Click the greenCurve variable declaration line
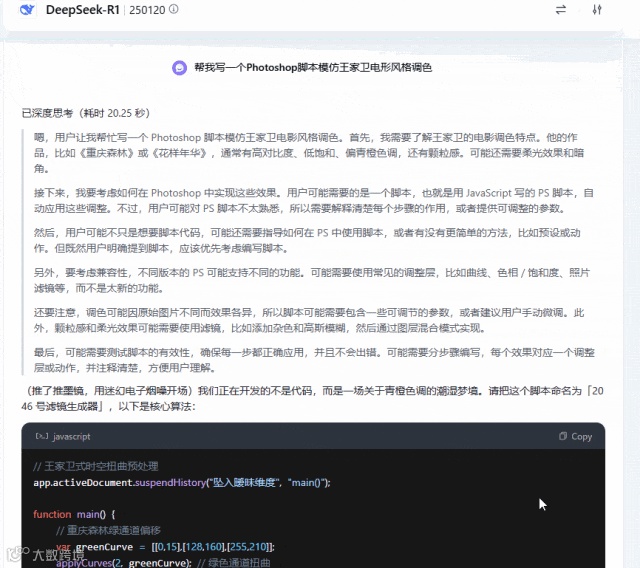Screen dimensions: 640x568 coord(165,547)
